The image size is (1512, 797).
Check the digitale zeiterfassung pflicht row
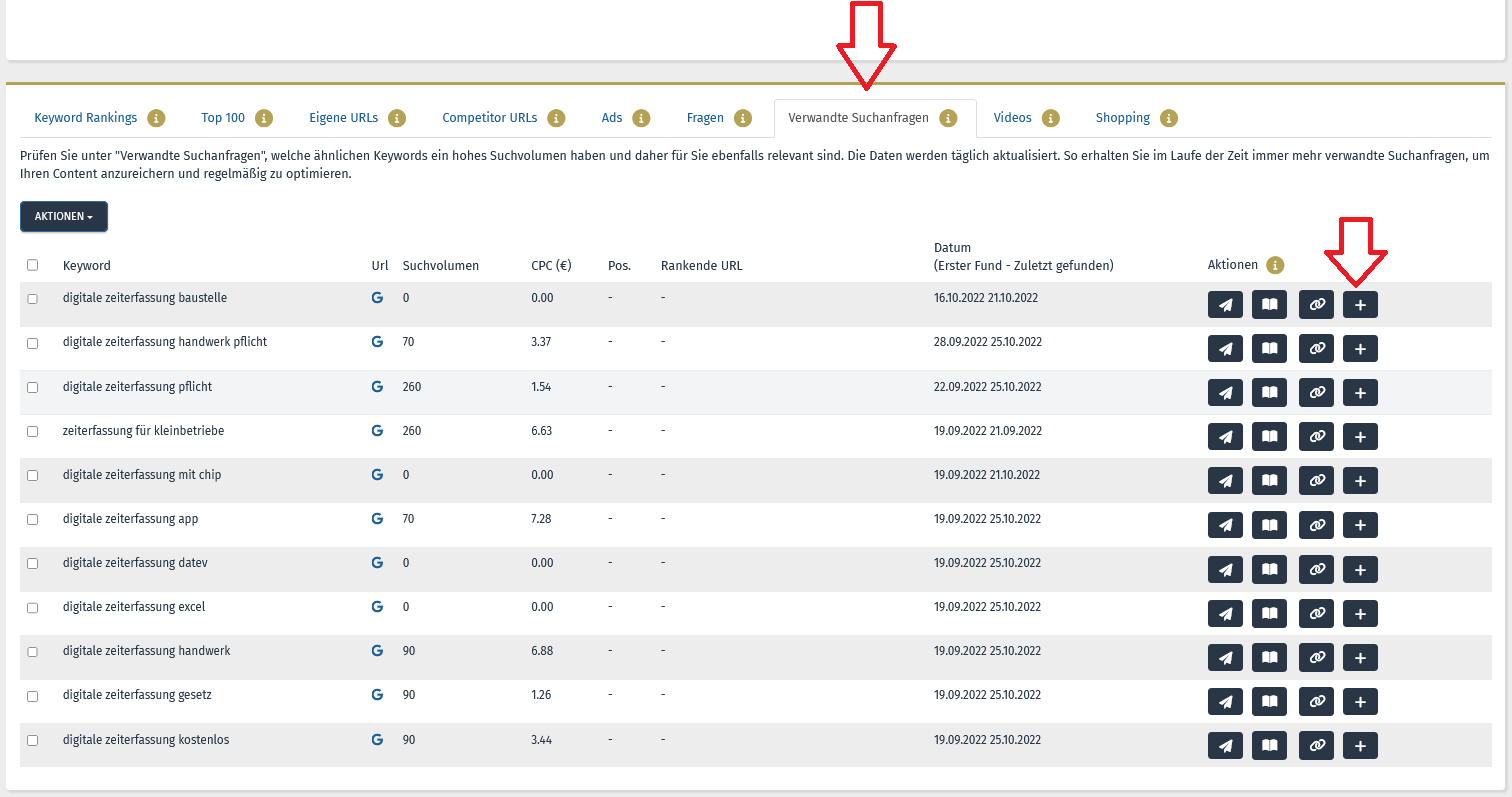pos(33,387)
